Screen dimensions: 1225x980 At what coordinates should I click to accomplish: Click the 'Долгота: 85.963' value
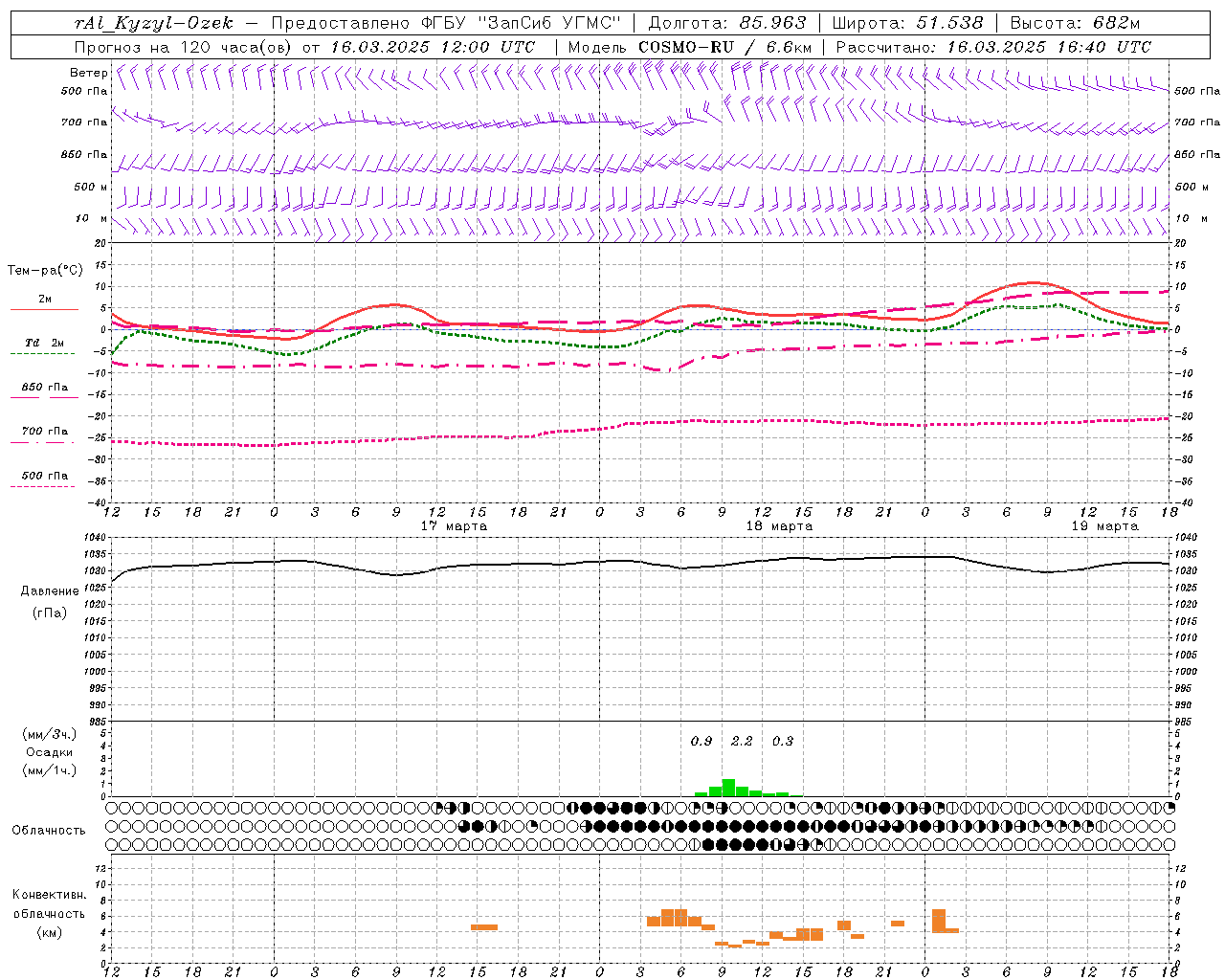727,23
